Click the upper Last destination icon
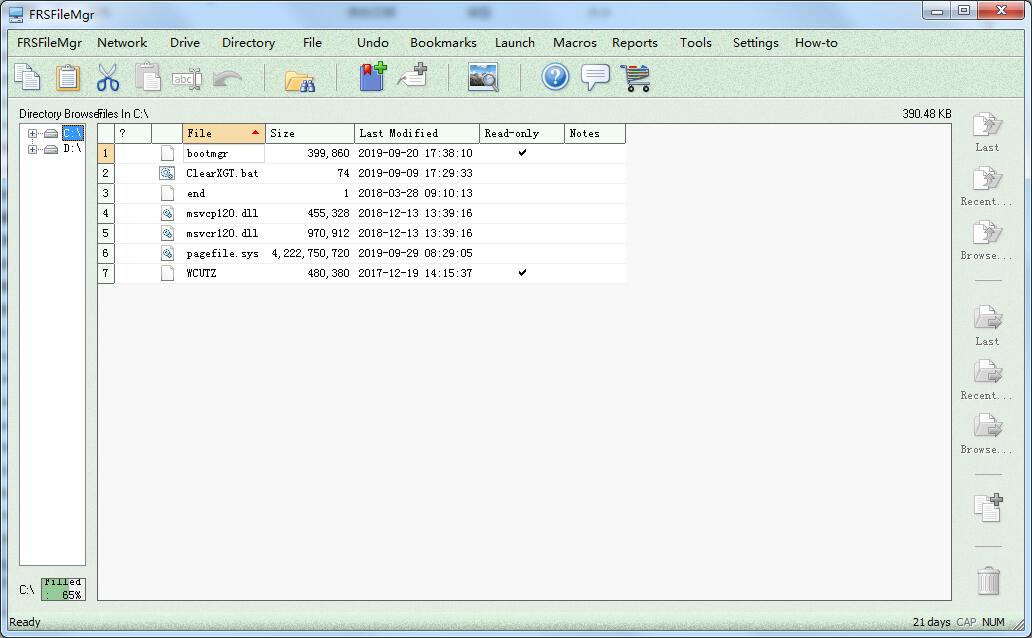 [x=987, y=124]
